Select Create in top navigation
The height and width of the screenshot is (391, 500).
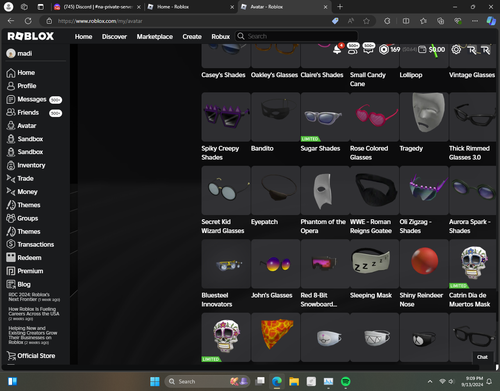(x=192, y=37)
